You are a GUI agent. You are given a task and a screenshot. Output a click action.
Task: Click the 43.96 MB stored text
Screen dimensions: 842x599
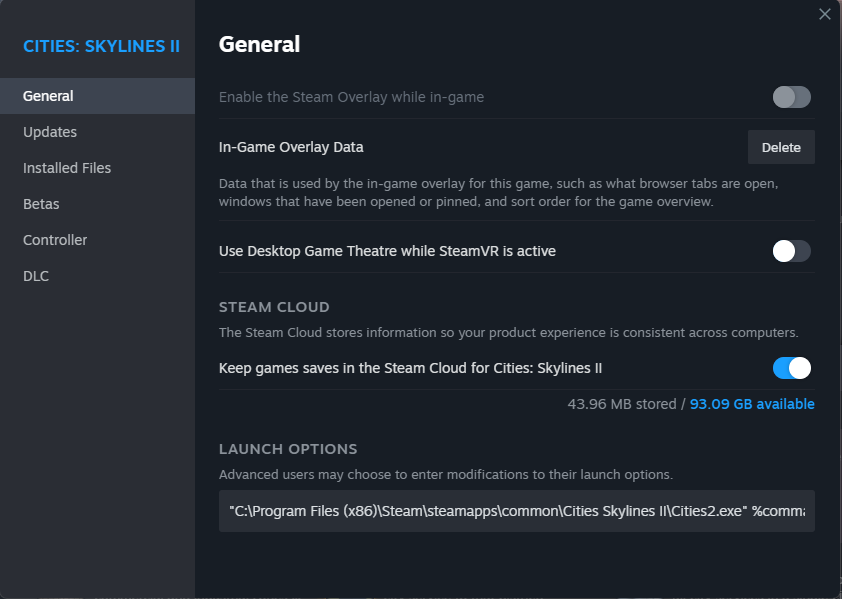click(622, 404)
